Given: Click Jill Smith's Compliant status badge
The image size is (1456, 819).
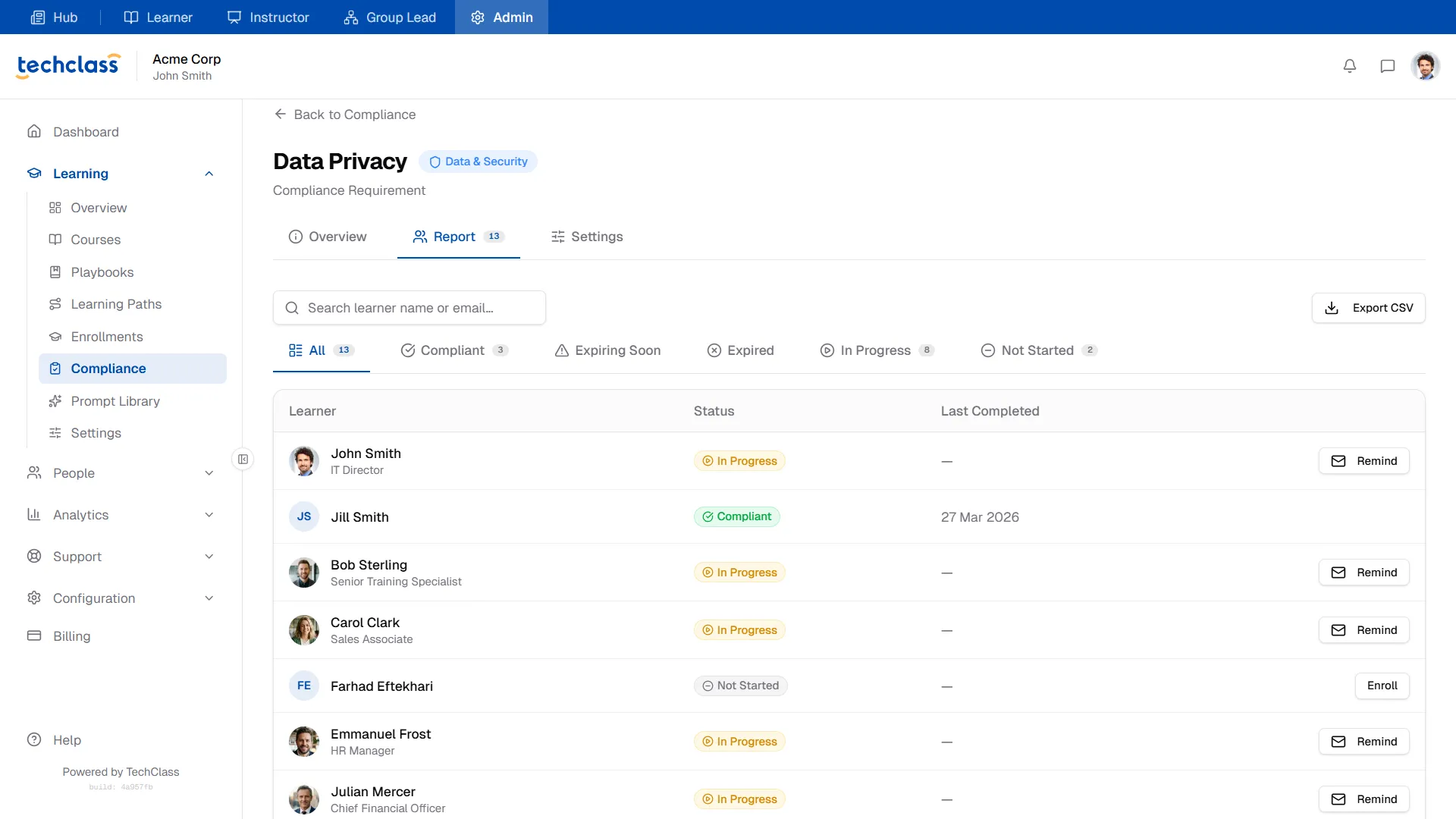Looking at the screenshot, I should [x=737, y=516].
